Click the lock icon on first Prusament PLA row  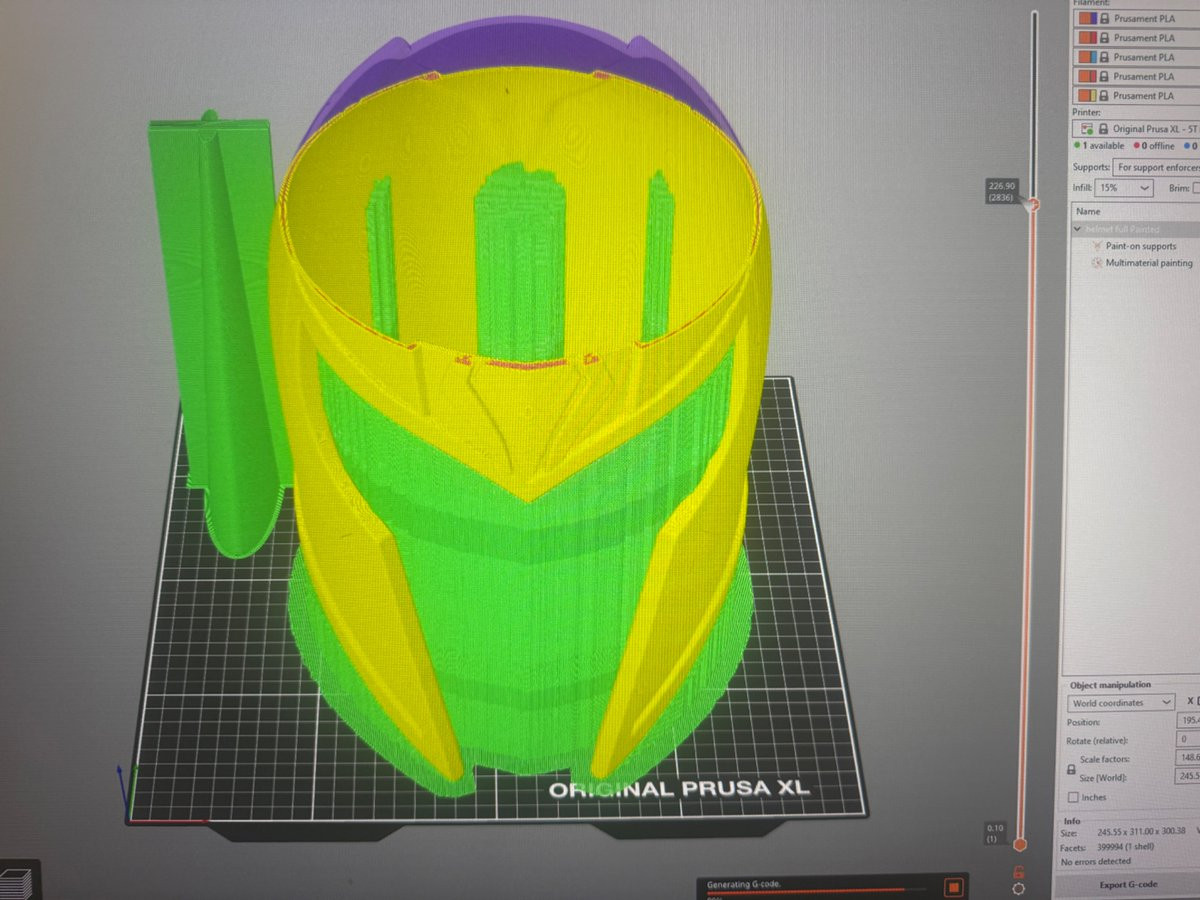(1104, 18)
